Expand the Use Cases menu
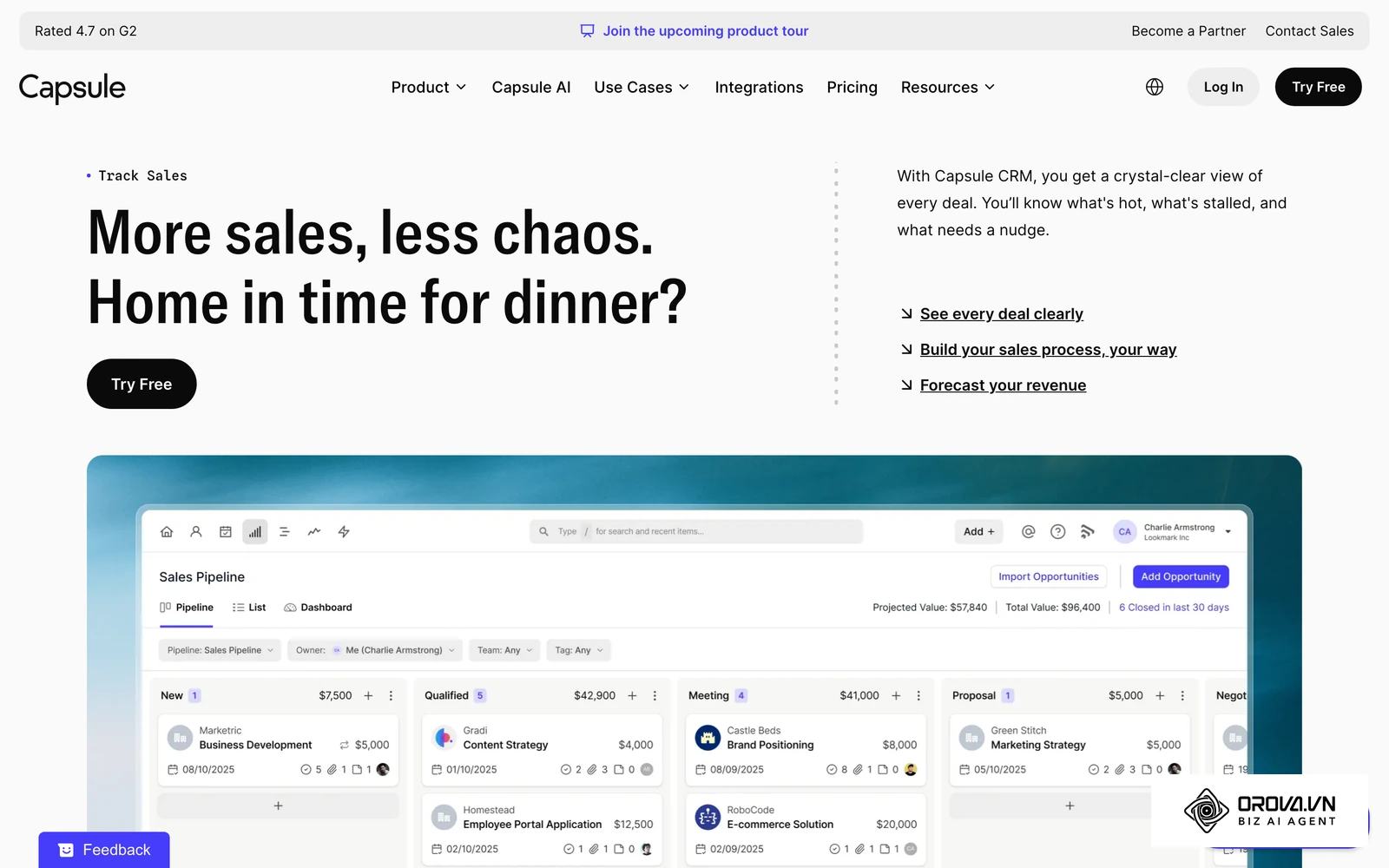 pyautogui.click(x=642, y=87)
